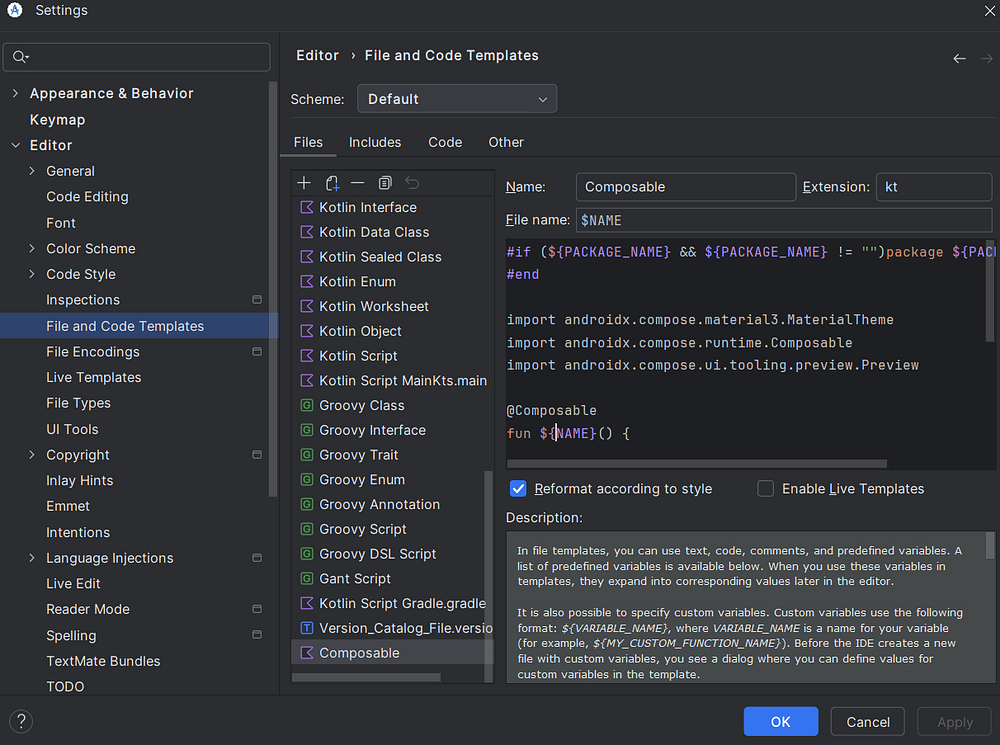Click the Remove Template minus icon
Viewport: 1000px width, 745px height.
pyautogui.click(x=358, y=183)
